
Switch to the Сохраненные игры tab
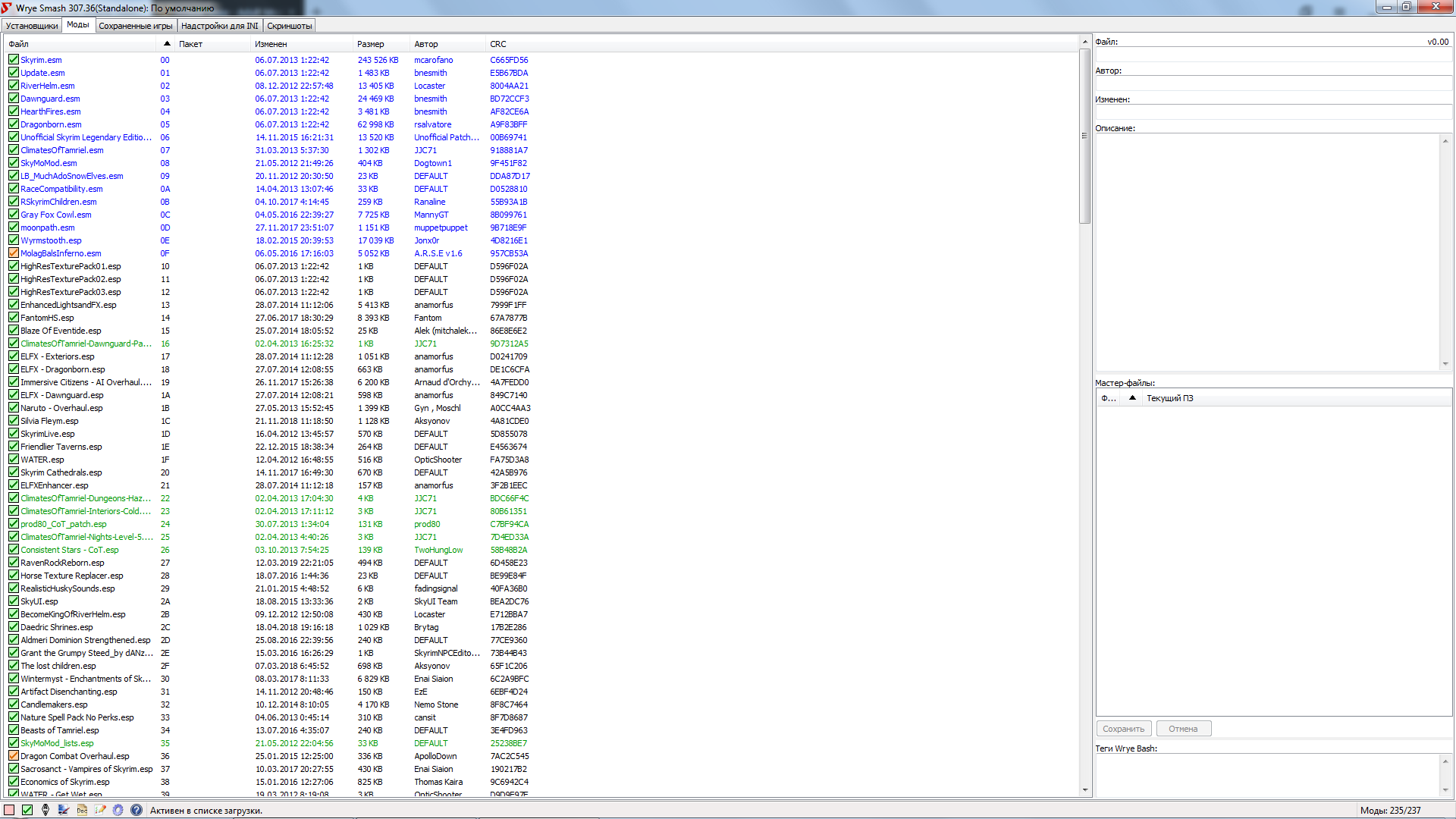coord(136,26)
